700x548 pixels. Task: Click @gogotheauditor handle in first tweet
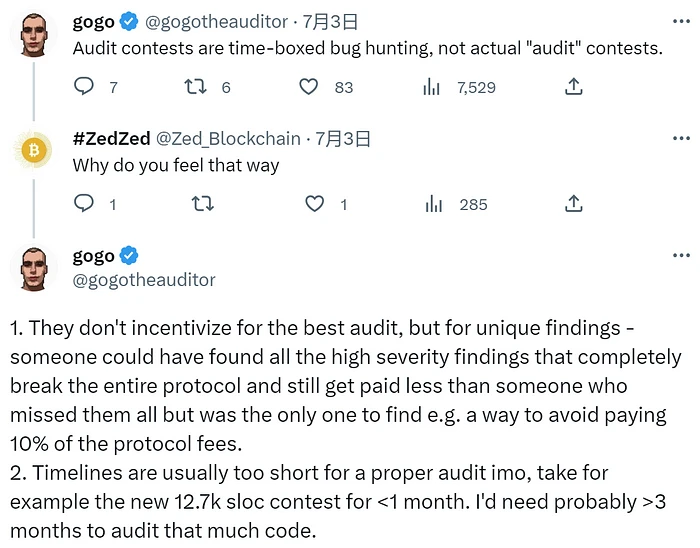pos(221,22)
